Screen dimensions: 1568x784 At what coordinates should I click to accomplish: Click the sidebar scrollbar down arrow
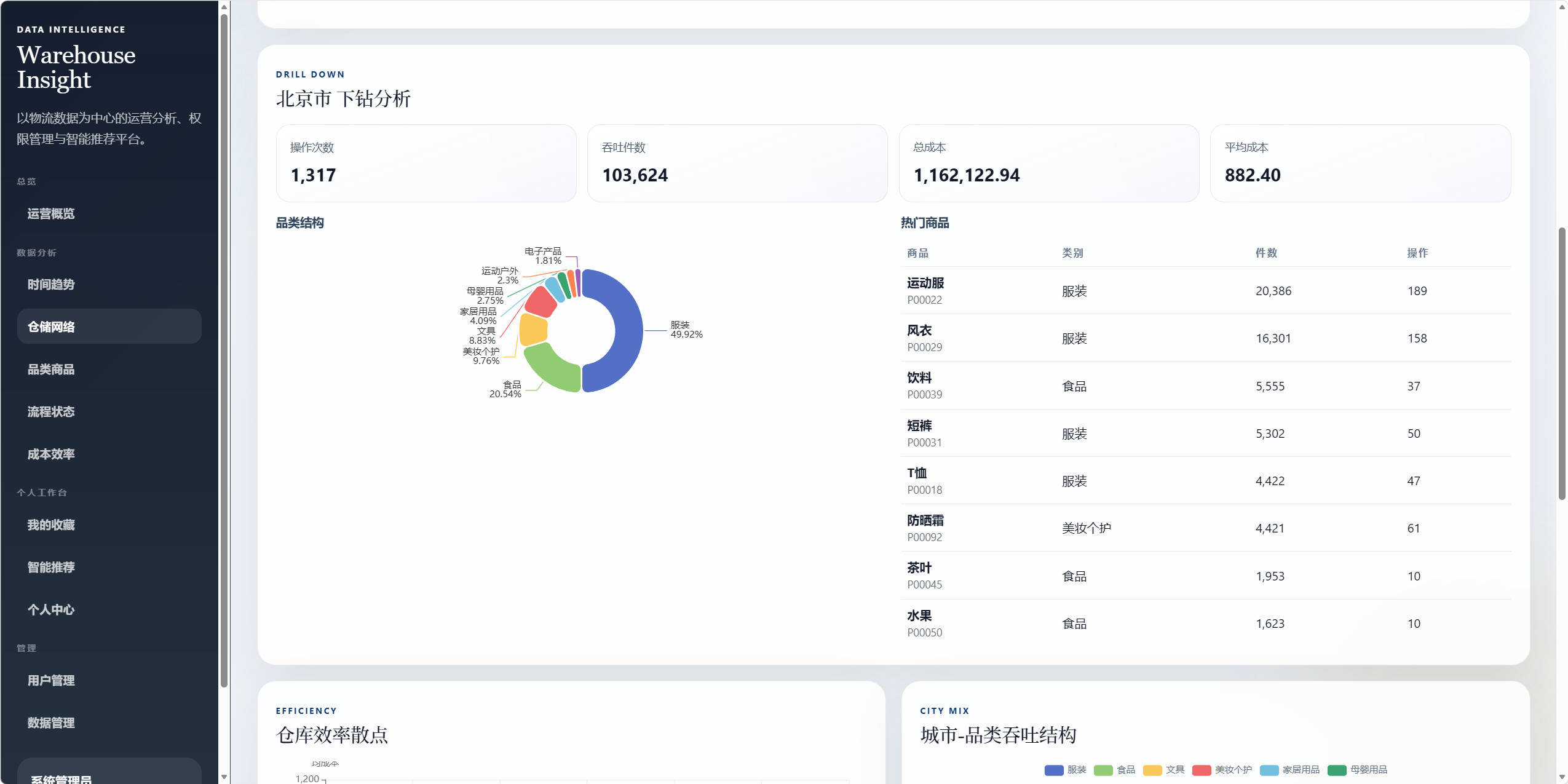(224, 777)
